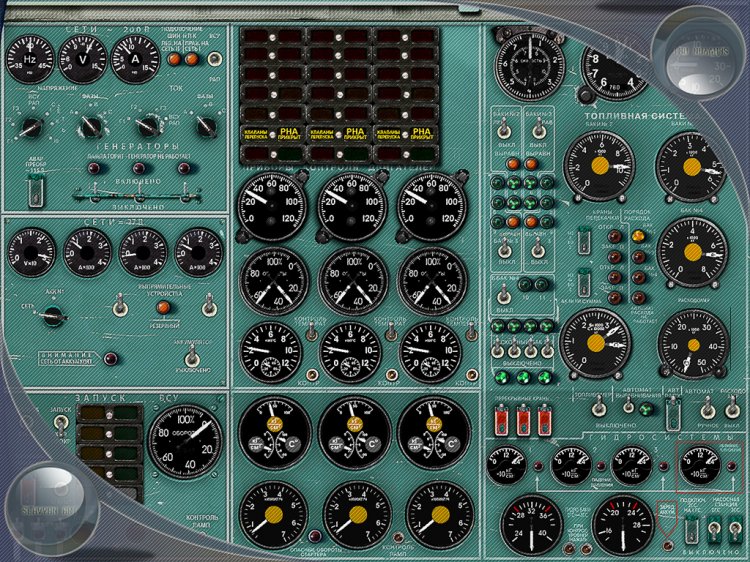This screenshot has height=562, width=750.
Task: Flip the АККУМУЛЯТ ВЫКЛЮЧЕНО battery toggle
Action: click(x=192, y=355)
